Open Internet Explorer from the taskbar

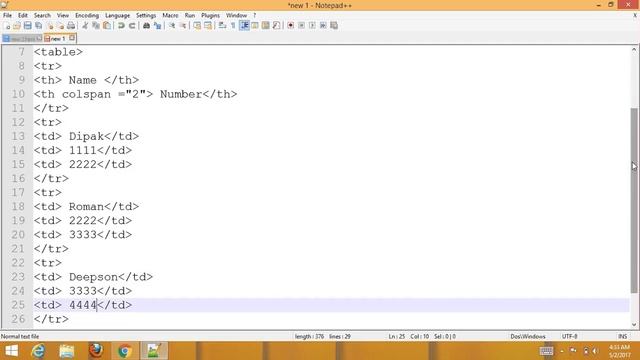[x=38, y=351]
